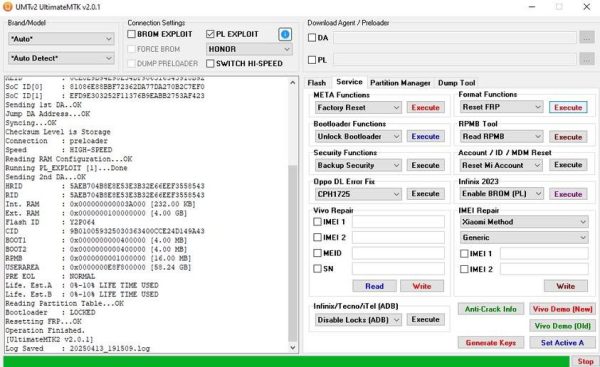The width and height of the screenshot is (600, 367).
Task: Open the Backup Security dropdown
Action: [358, 165]
